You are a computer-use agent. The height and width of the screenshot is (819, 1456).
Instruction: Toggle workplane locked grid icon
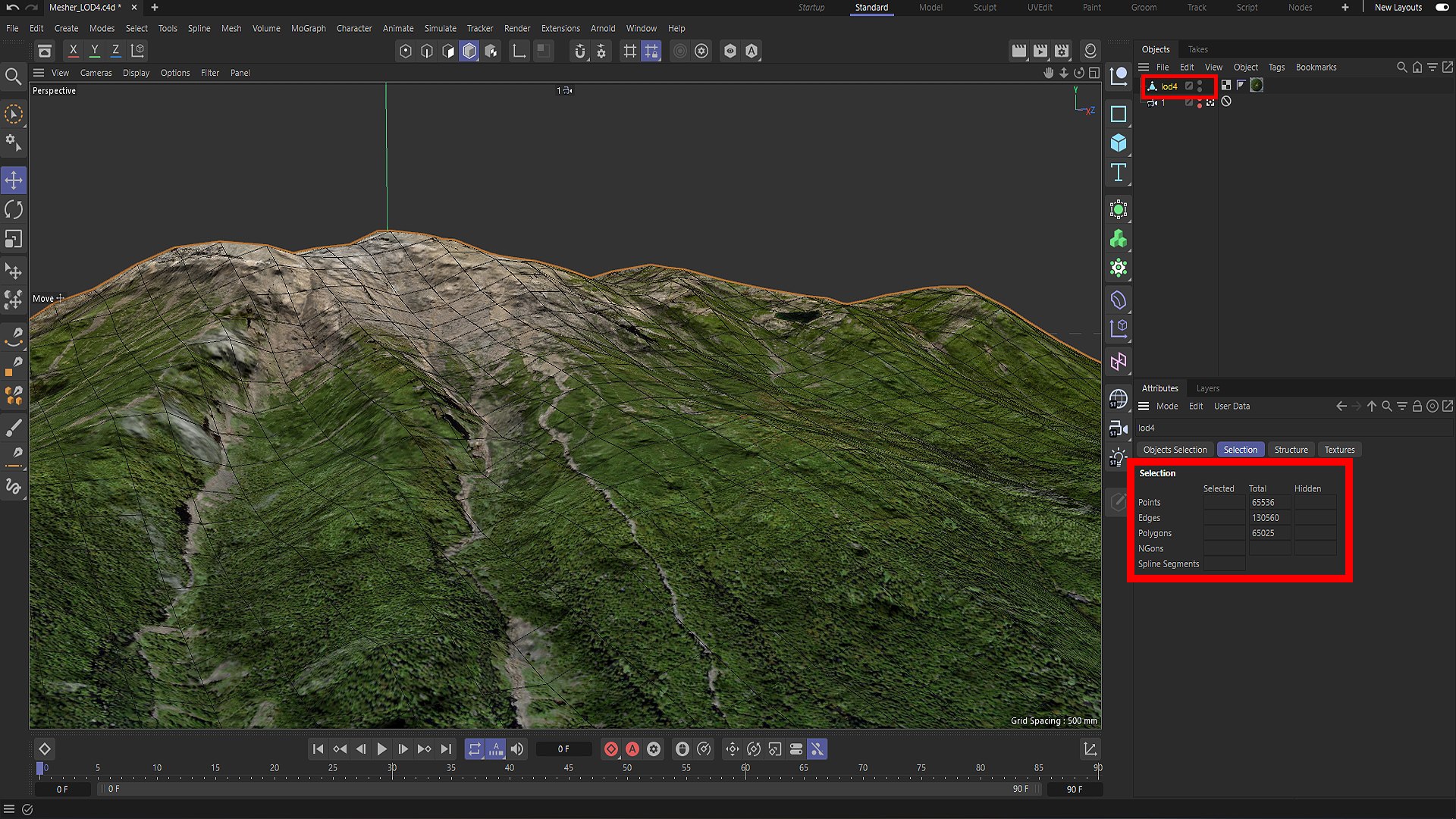[x=651, y=51]
